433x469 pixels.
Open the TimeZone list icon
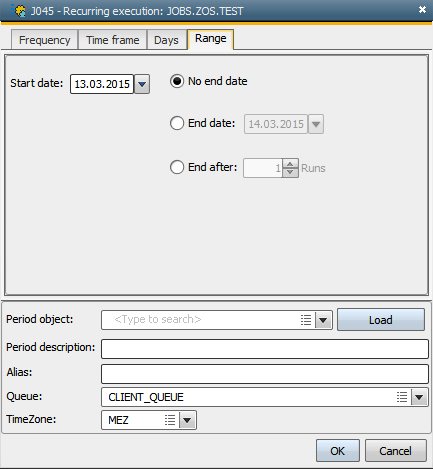pos(170,420)
